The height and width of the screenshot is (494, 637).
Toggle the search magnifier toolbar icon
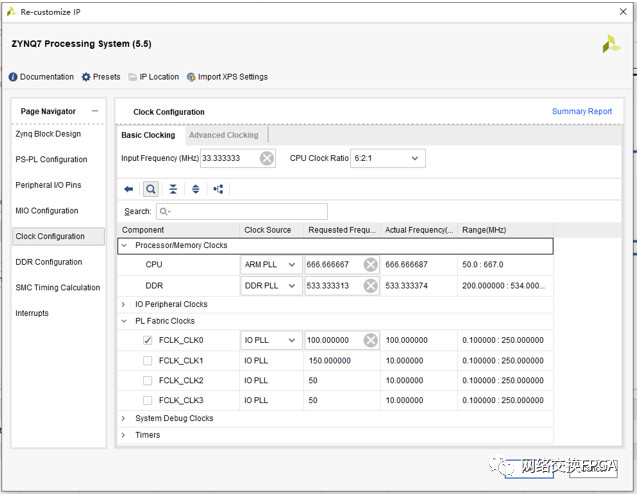tap(150, 189)
